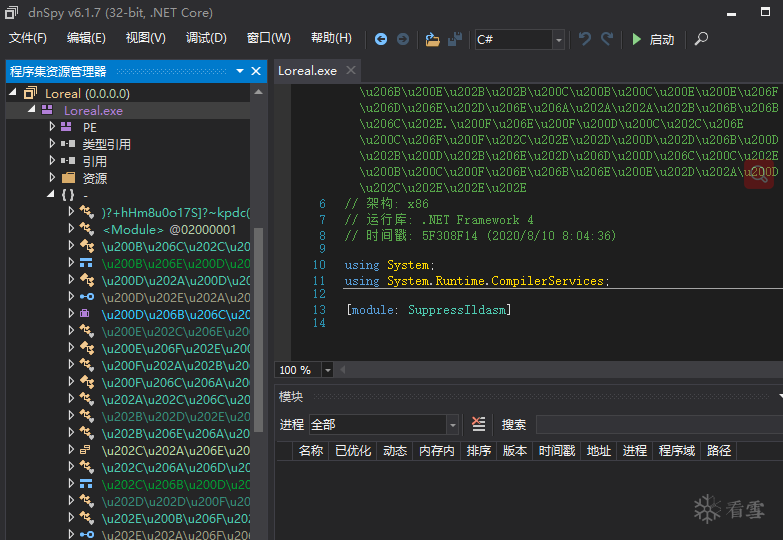
Task: Sort by the 版本 column header
Action: click(515, 451)
